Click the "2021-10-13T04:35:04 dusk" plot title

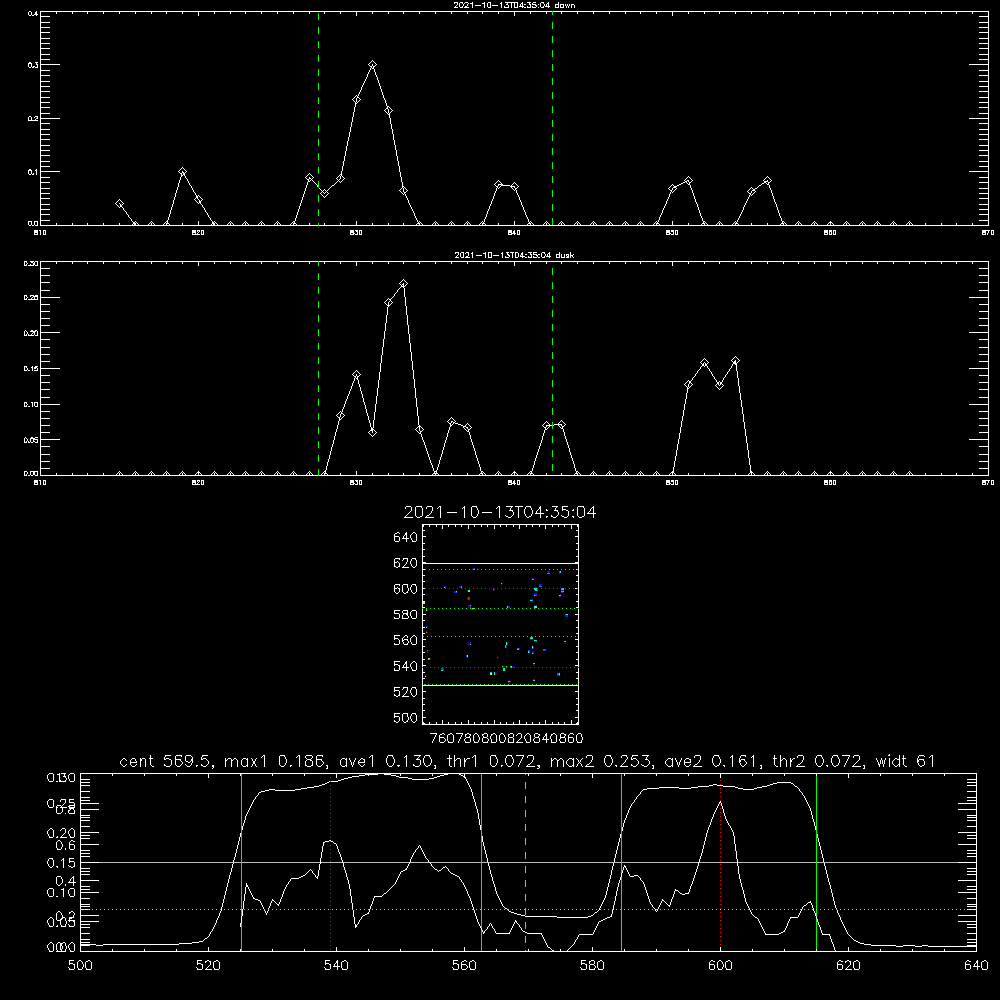coord(514,255)
